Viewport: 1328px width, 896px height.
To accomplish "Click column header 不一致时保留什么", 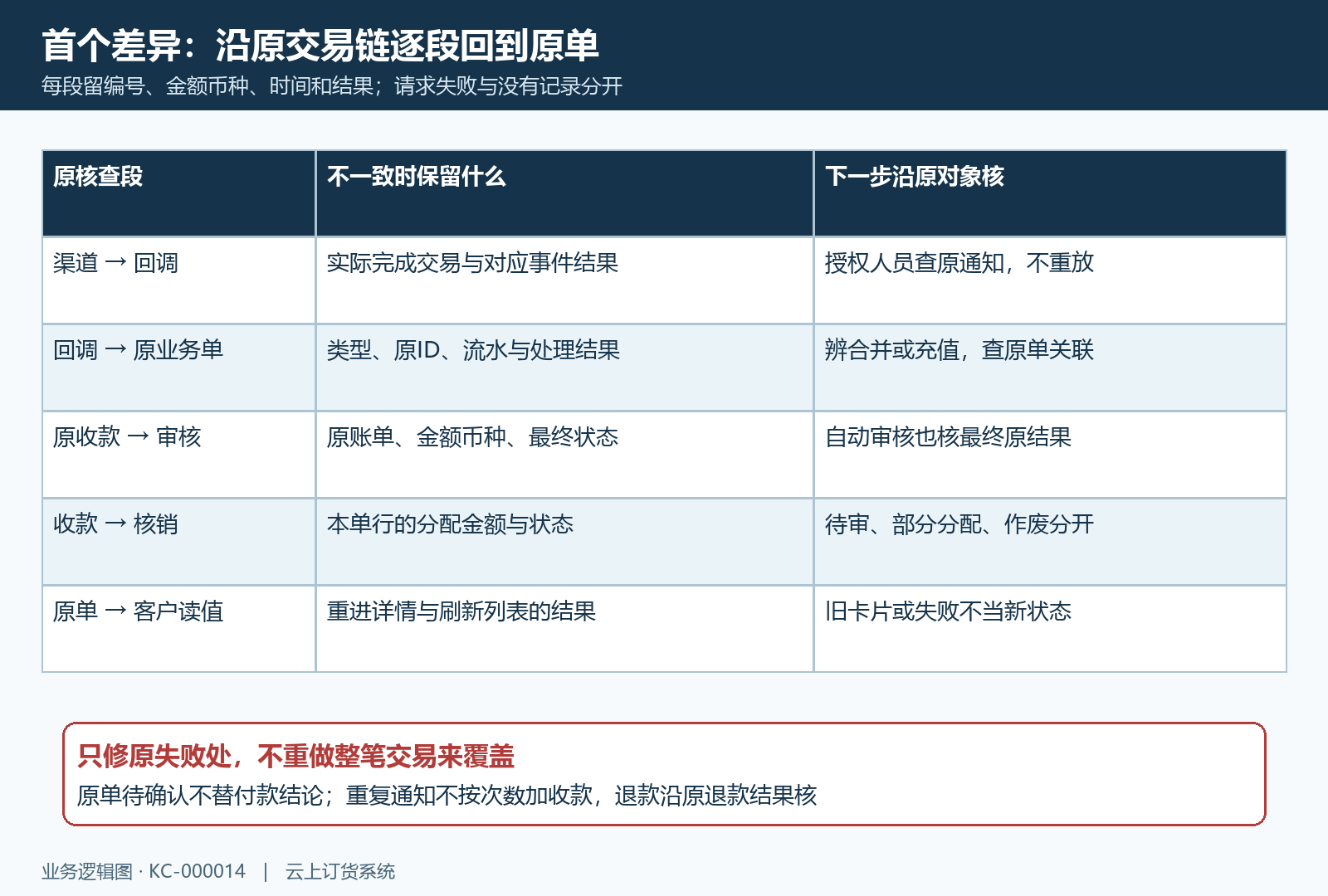I will (564, 193).
